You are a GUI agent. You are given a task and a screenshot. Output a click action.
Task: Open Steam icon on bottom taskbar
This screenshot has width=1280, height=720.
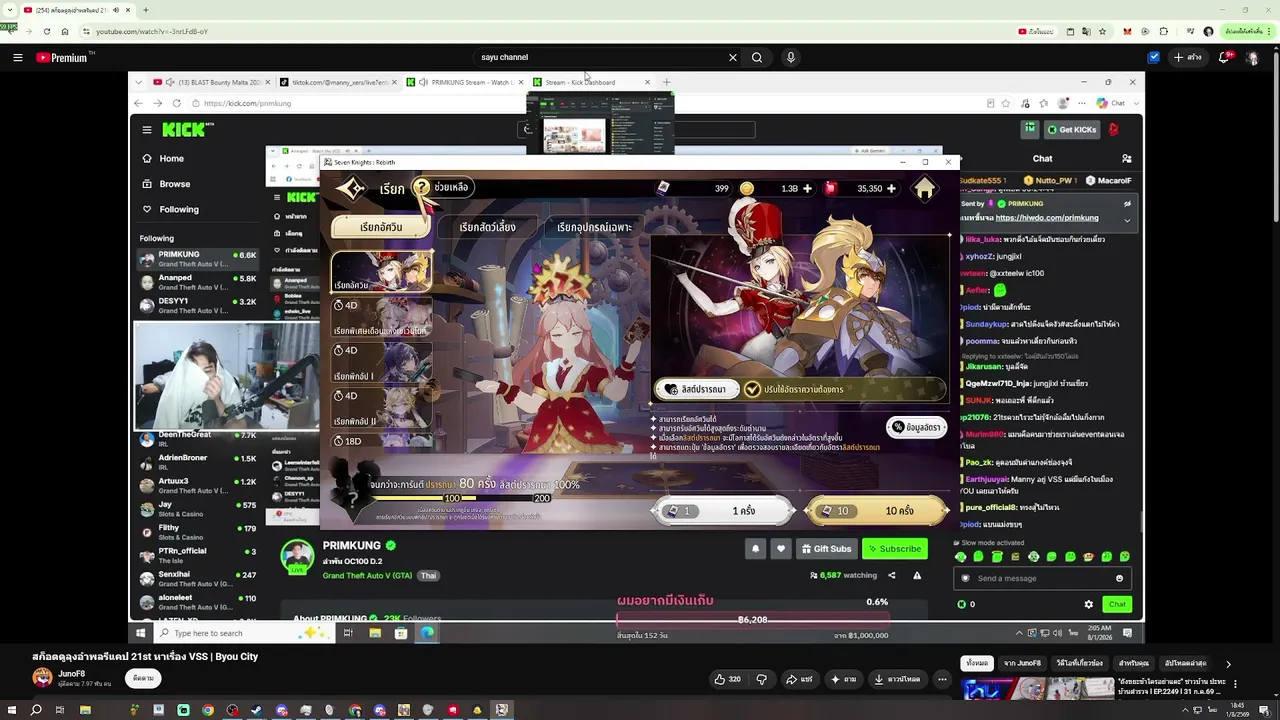point(257,710)
